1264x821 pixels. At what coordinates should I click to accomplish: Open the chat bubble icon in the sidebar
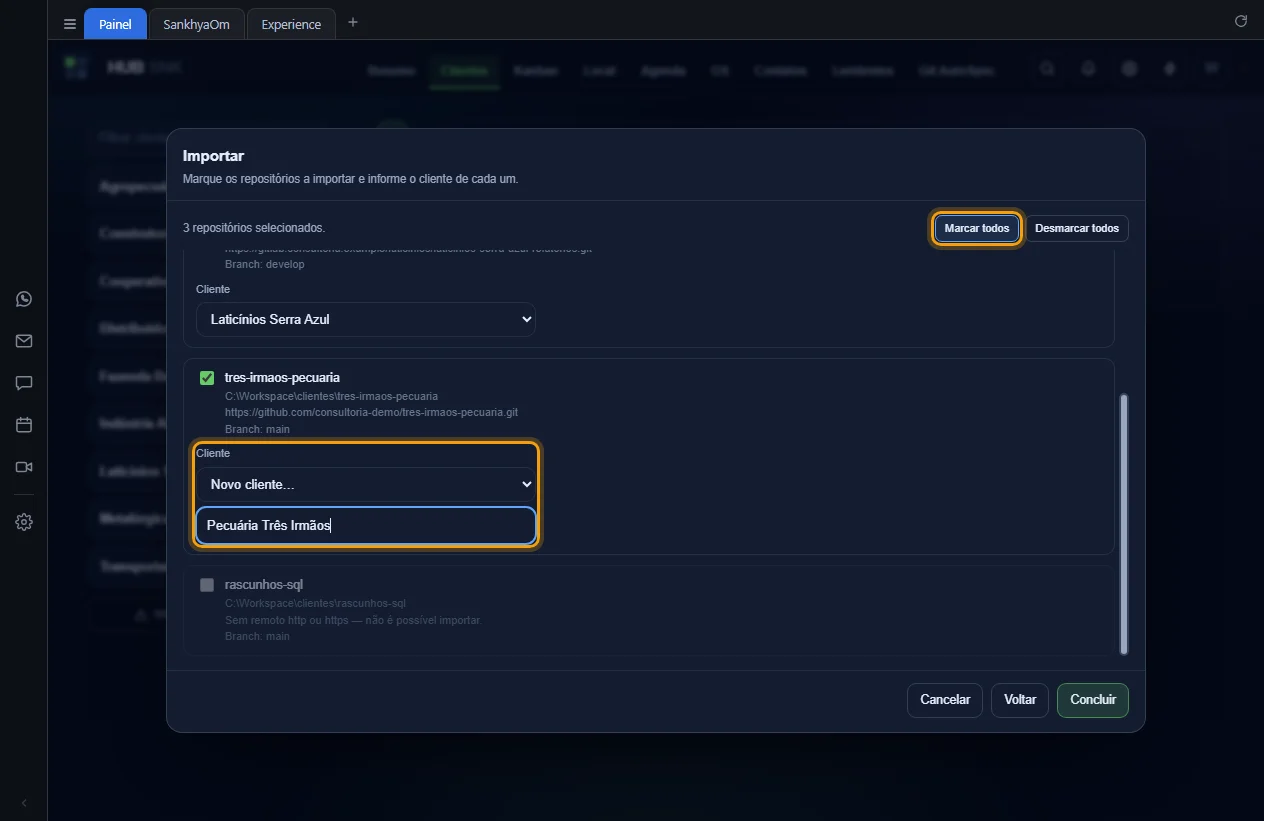click(x=24, y=383)
